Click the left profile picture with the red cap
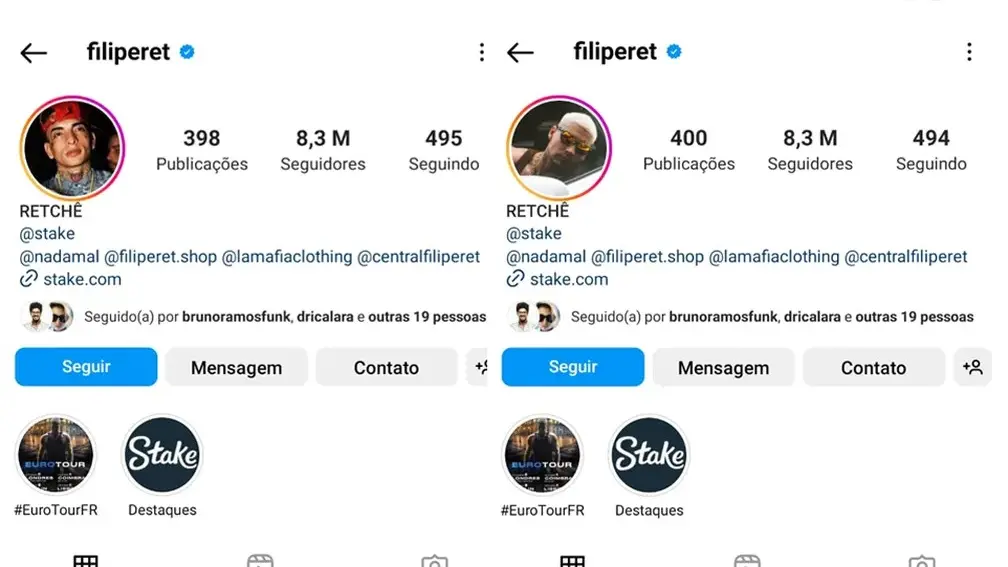 pos(73,148)
